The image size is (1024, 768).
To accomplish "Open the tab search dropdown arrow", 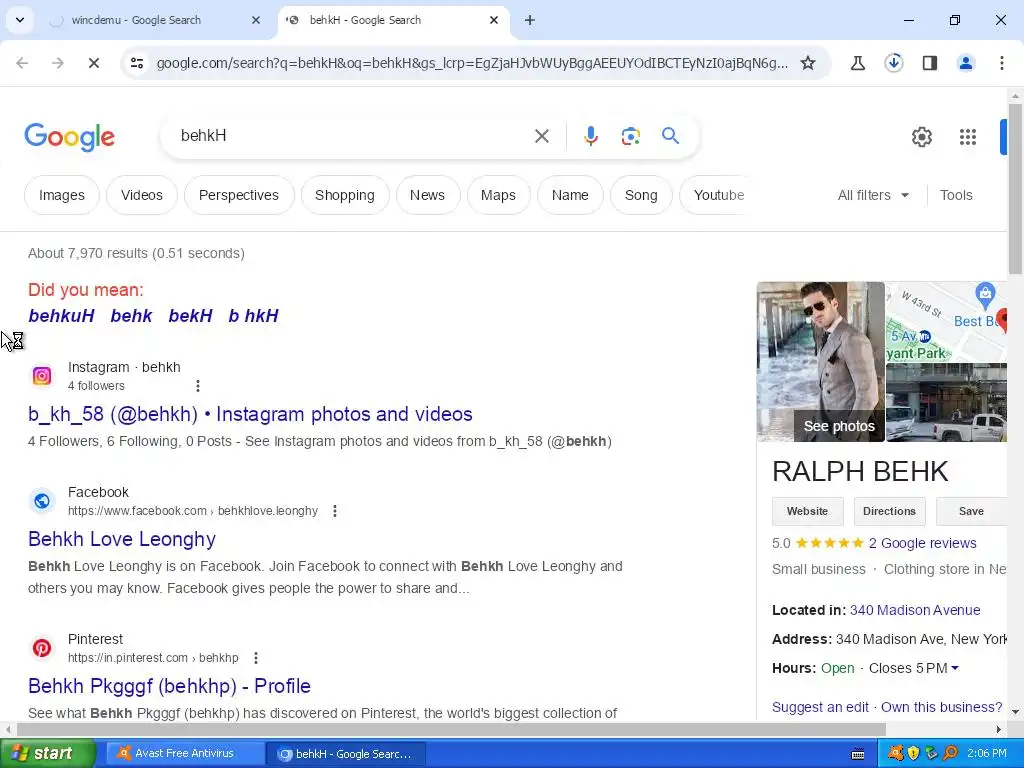I will [20, 20].
